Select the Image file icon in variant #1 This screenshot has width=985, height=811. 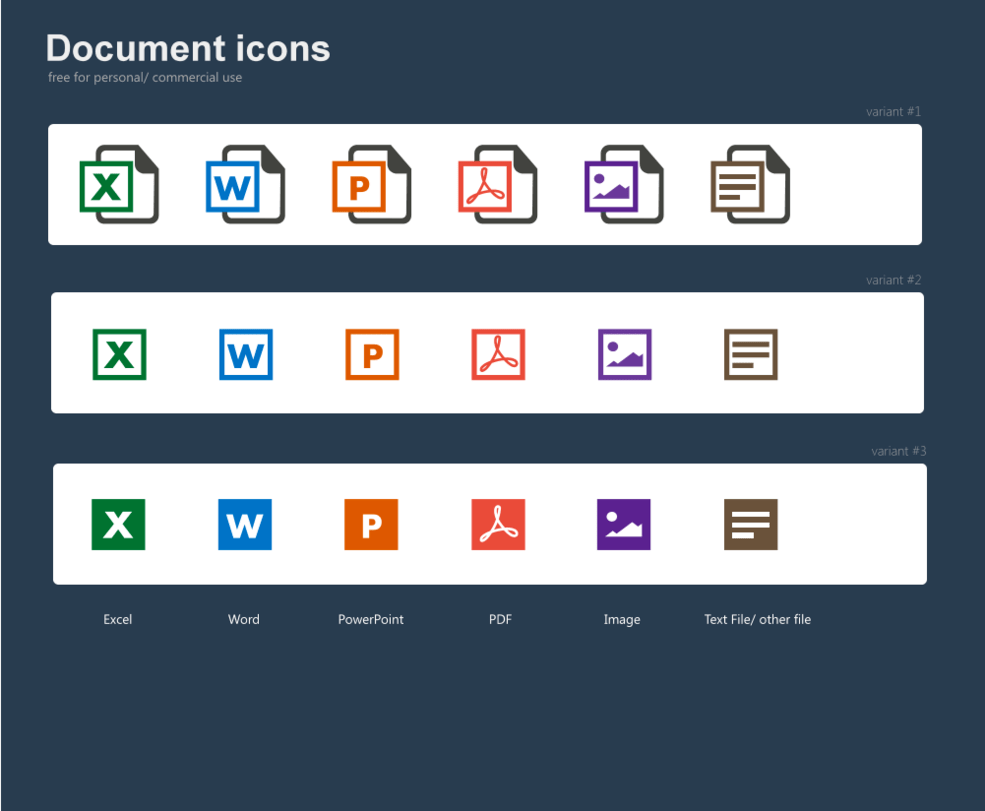pyautogui.click(x=623, y=184)
